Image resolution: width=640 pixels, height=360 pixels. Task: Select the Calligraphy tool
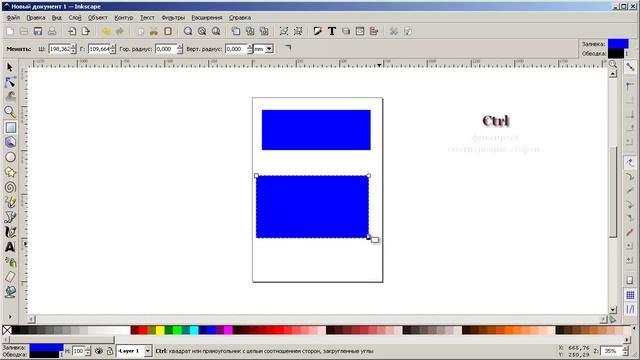point(10,232)
